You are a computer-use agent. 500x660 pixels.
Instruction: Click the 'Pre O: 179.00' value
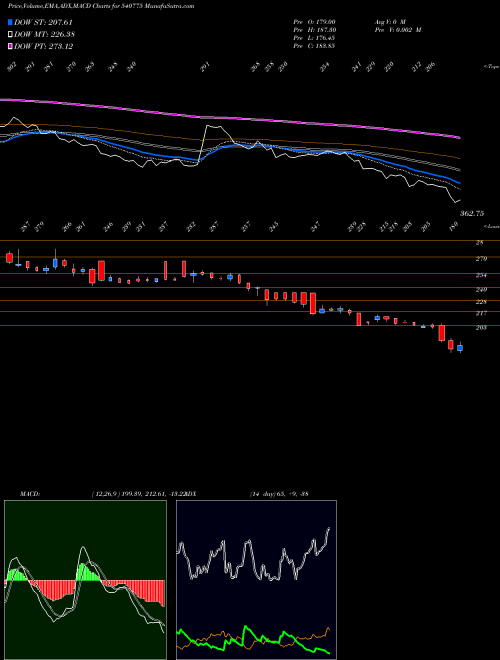(x=314, y=22)
